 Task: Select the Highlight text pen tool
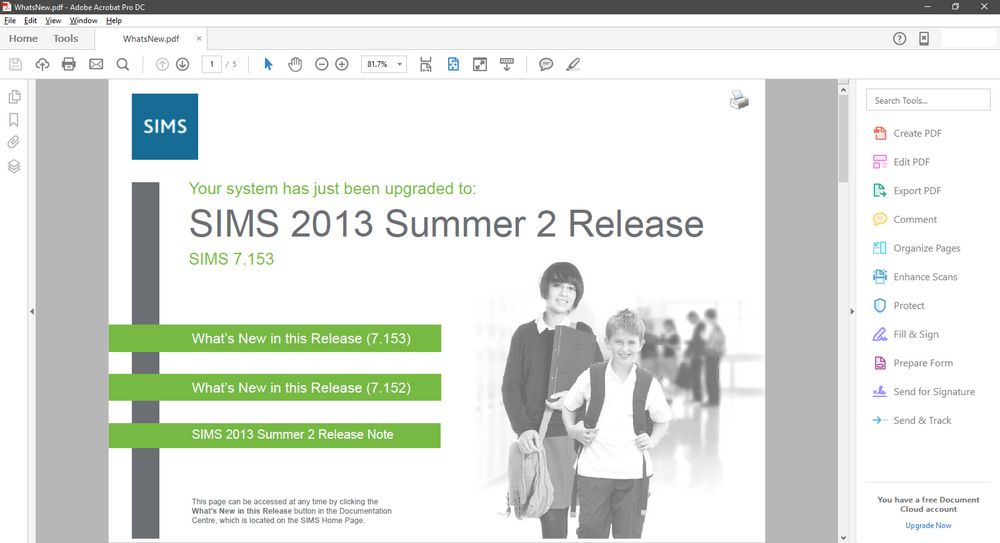pyautogui.click(x=573, y=64)
